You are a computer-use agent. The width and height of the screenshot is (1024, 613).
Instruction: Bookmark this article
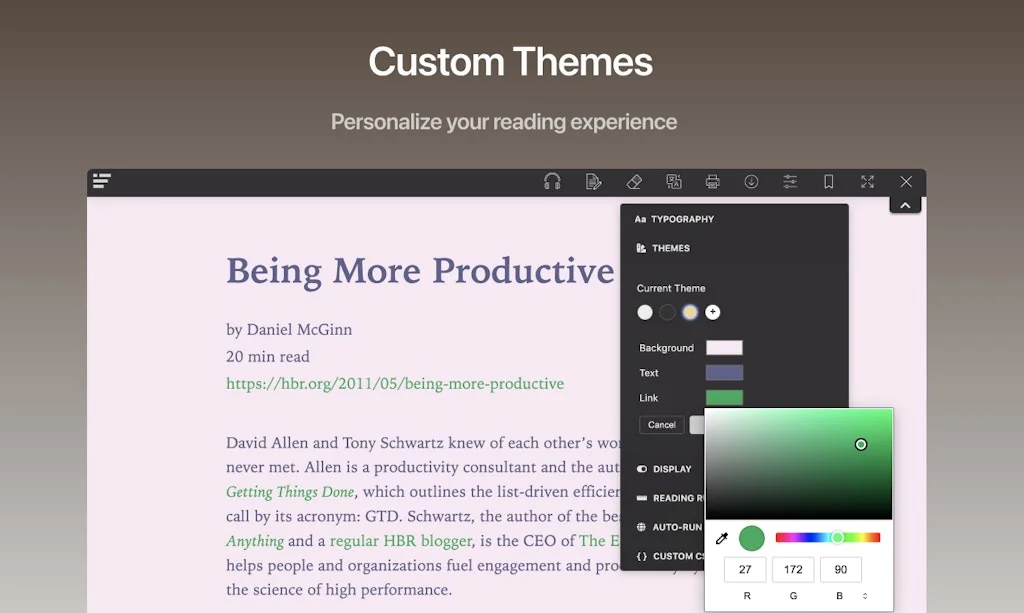pos(828,181)
